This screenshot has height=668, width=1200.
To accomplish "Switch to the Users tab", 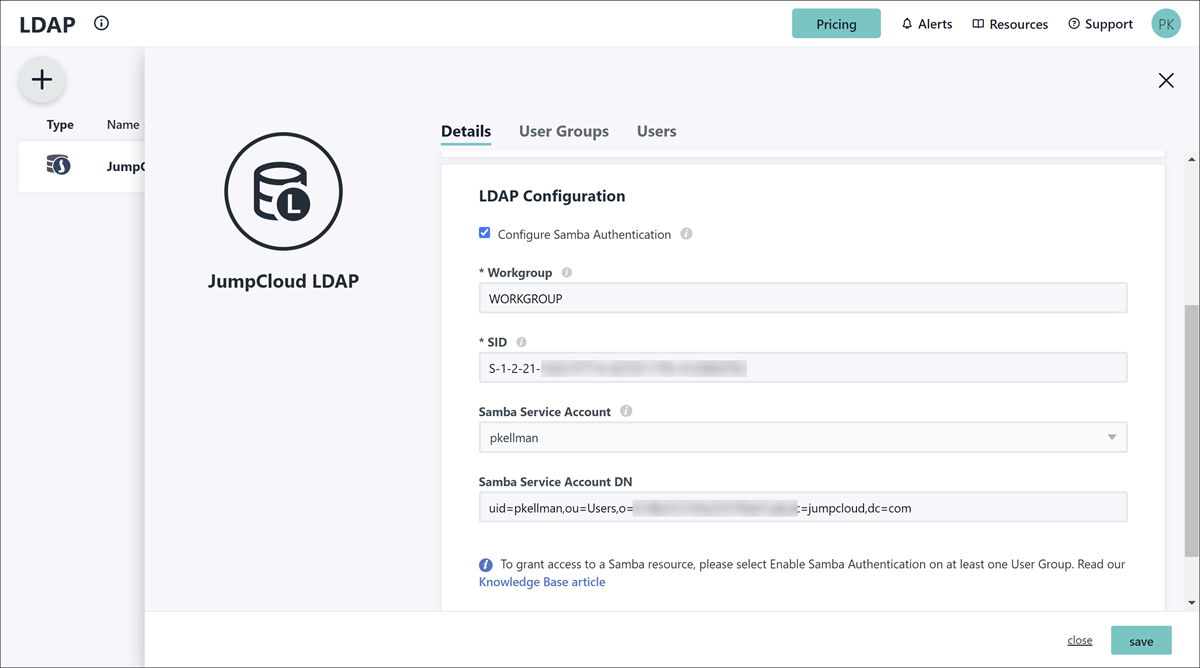I will [656, 131].
